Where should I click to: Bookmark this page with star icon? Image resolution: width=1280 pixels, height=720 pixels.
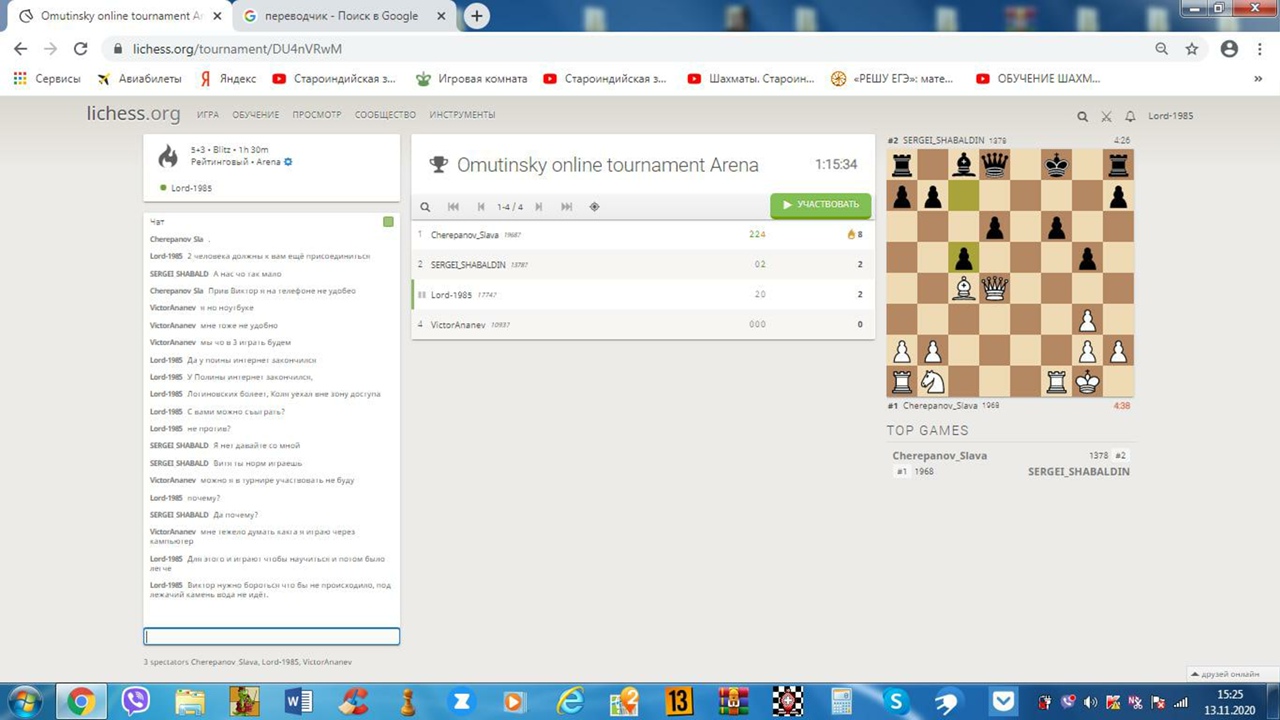coord(1191,48)
